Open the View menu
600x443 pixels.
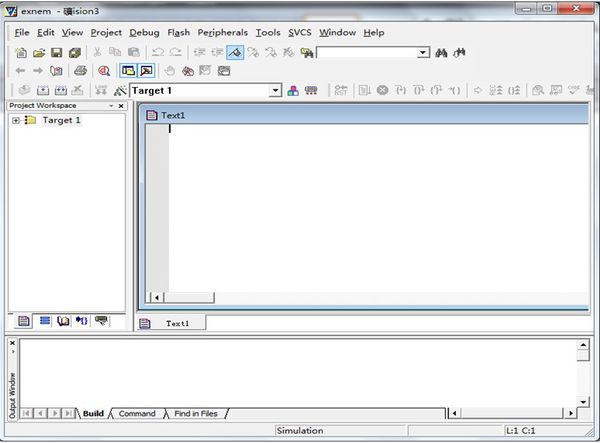coord(72,33)
